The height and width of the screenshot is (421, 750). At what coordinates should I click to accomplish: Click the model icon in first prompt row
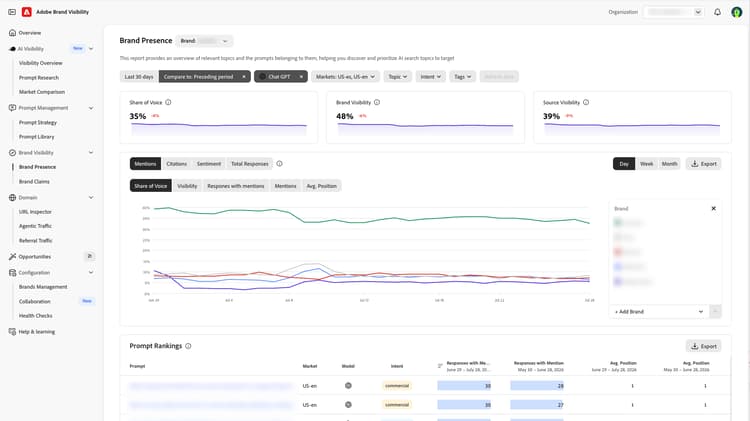click(x=348, y=386)
